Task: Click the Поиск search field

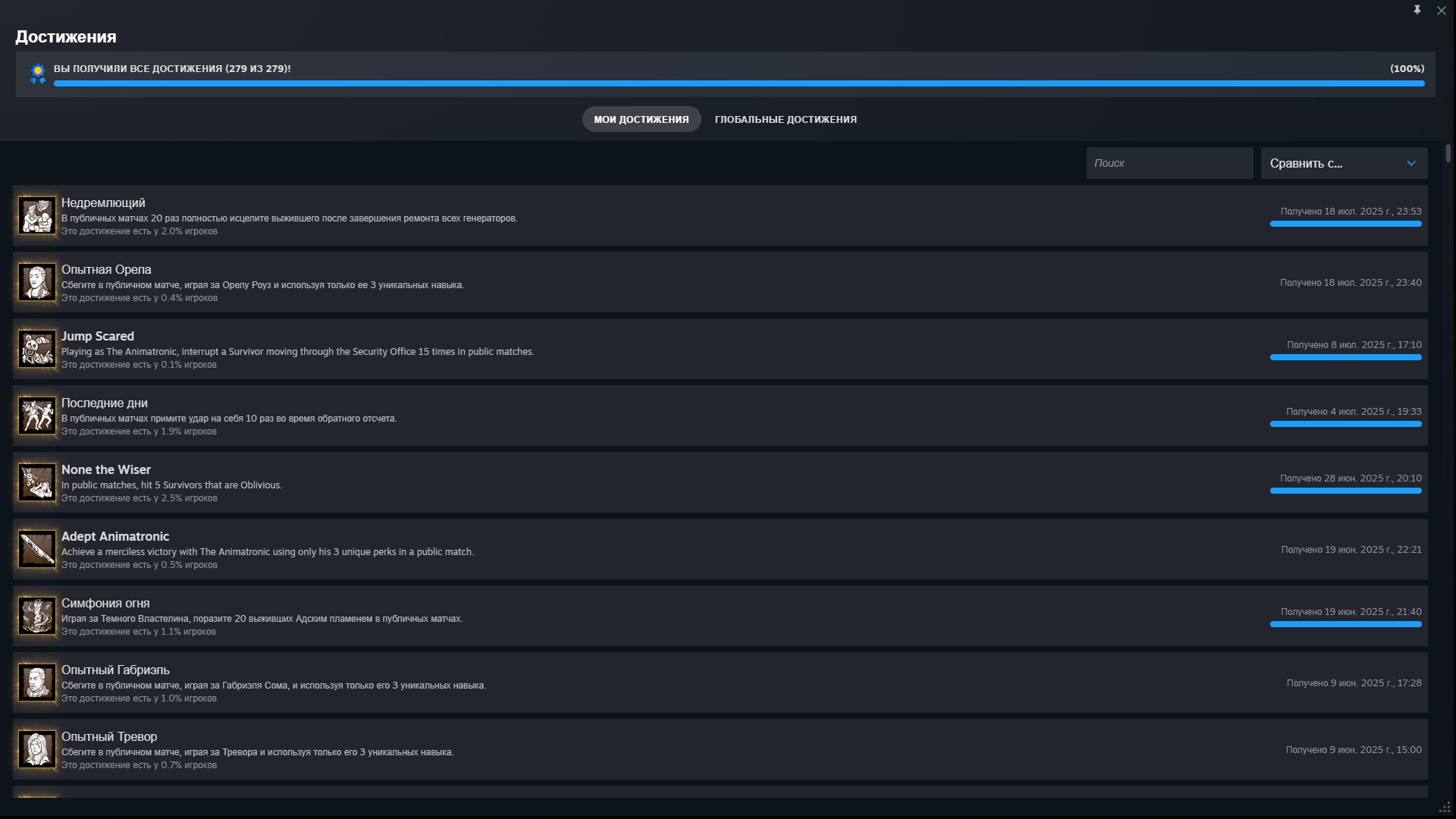Action: coord(1169,163)
